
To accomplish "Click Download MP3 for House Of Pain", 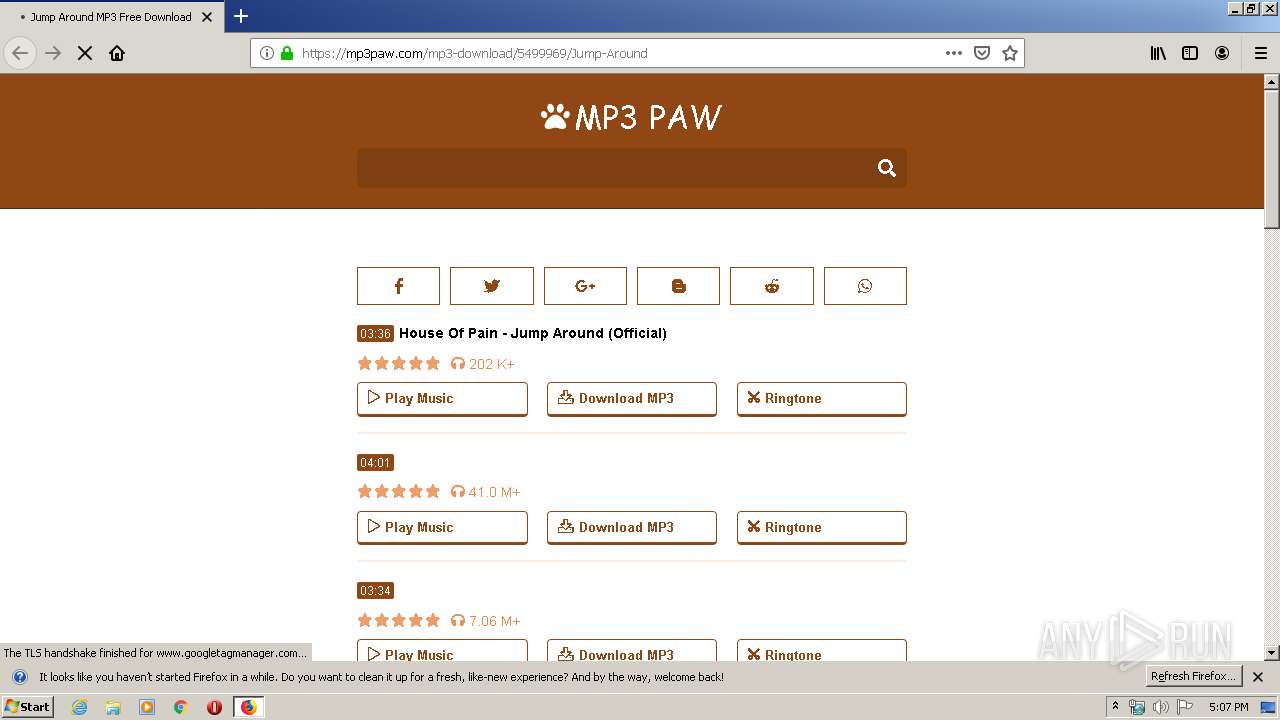I will (631, 398).
